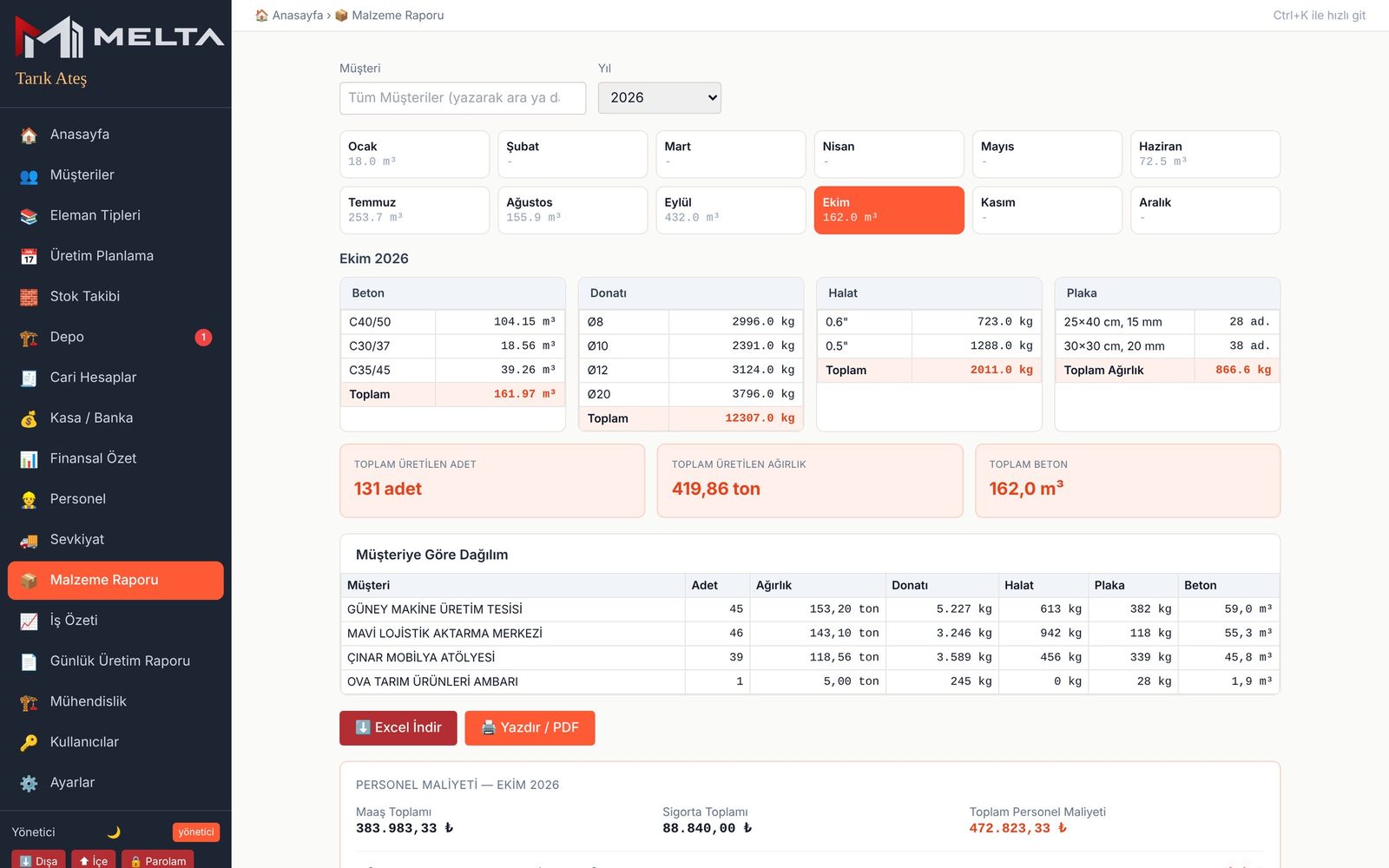1389x868 pixels.
Task: Click Mühendislik crane icon
Action: 29,702
